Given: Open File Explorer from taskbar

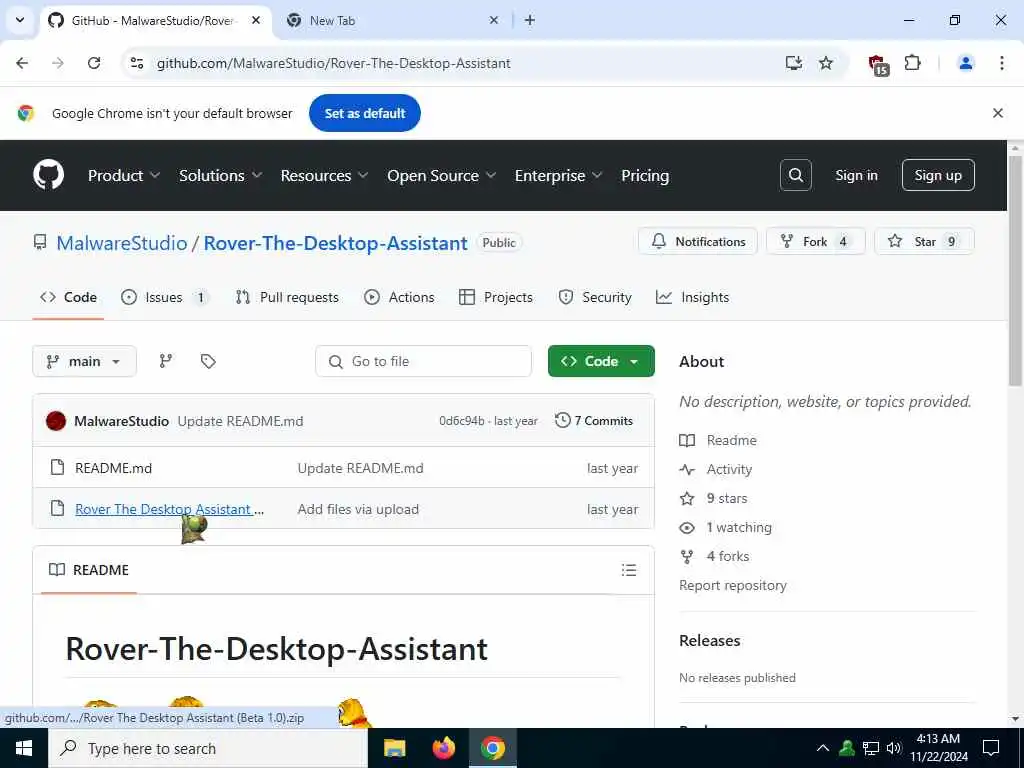Looking at the screenshot, I should [394, 748].
